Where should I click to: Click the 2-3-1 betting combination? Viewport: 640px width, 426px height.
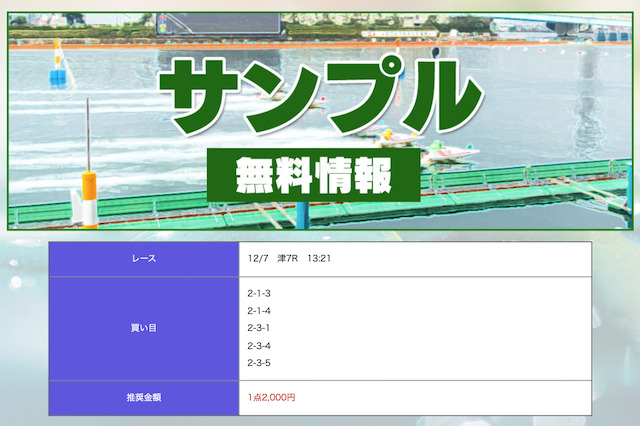coord(259,328)
